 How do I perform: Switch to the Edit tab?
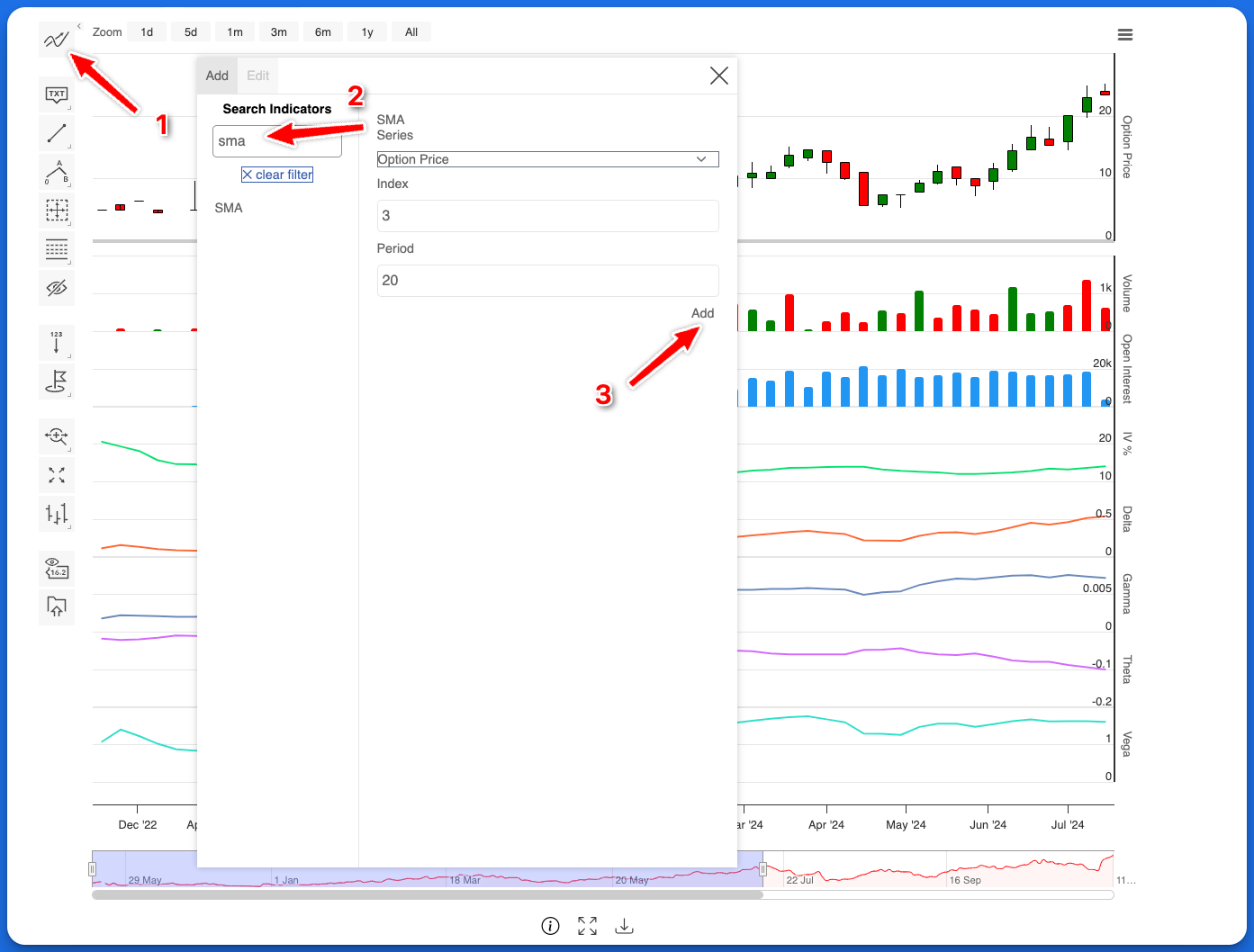click(x=258, y=76)
